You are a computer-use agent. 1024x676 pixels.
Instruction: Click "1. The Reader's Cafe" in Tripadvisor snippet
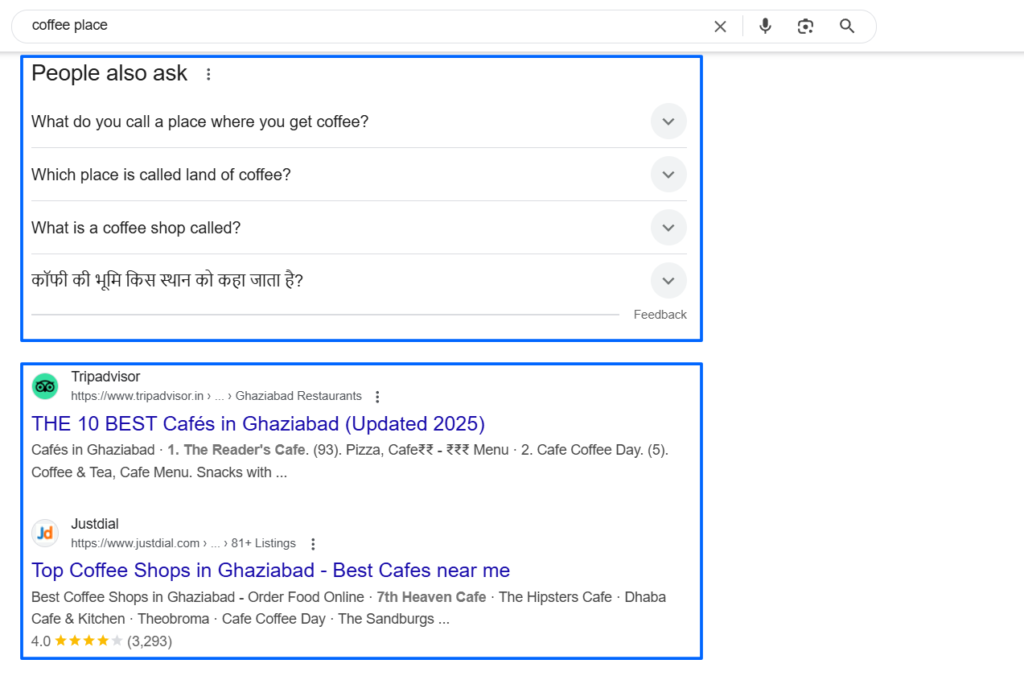[x=236, y=449]
